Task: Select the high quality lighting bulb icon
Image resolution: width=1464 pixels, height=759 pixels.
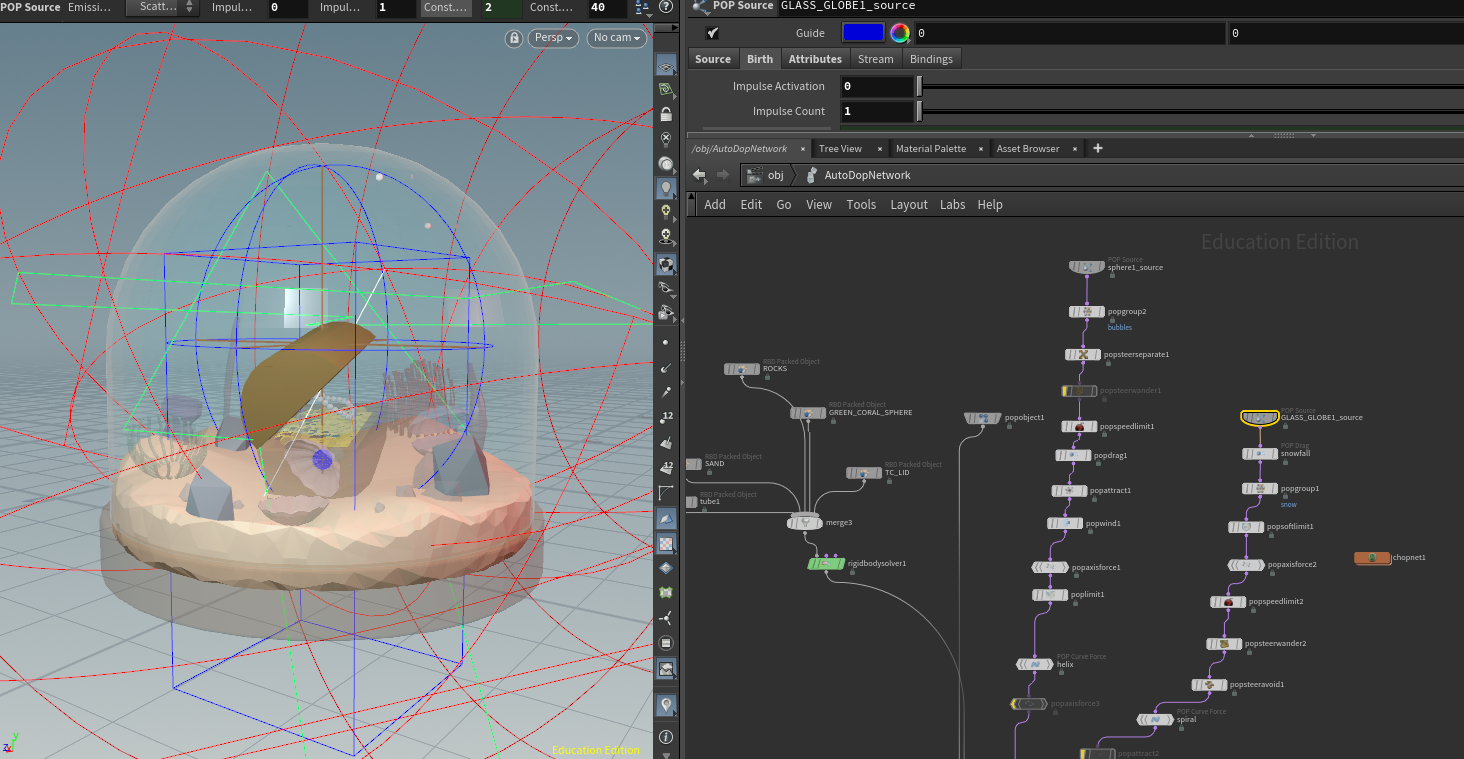Action: pyautogui.click(x=666, y=212)
